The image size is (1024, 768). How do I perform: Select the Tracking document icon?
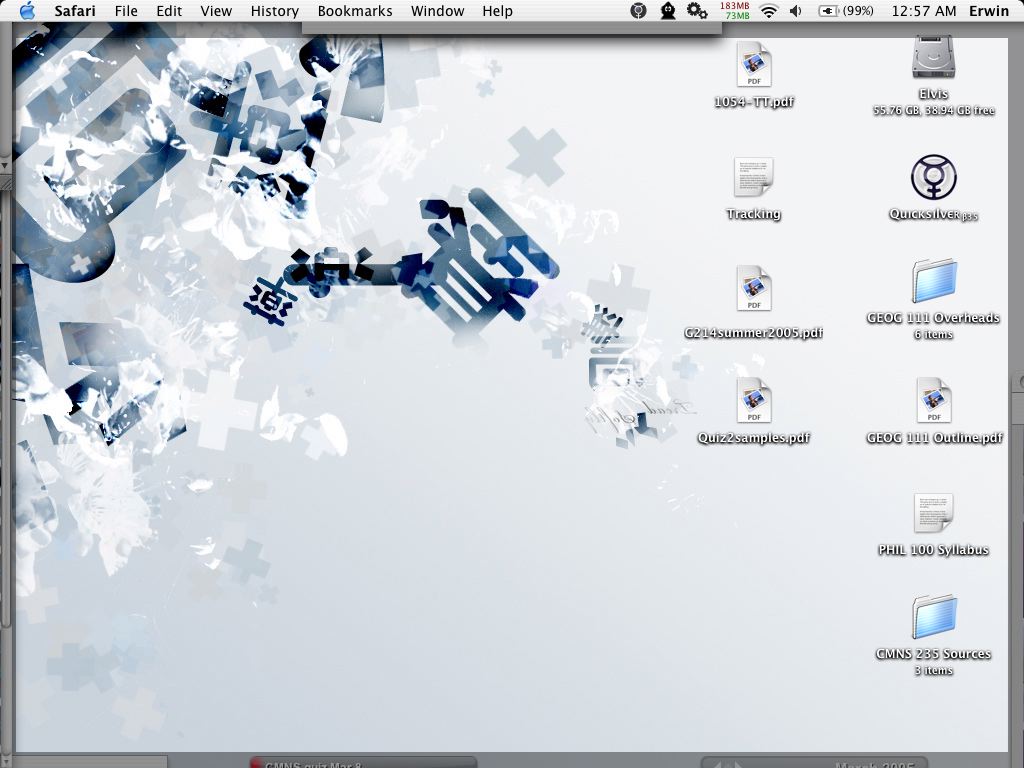(x=754, y=177)
